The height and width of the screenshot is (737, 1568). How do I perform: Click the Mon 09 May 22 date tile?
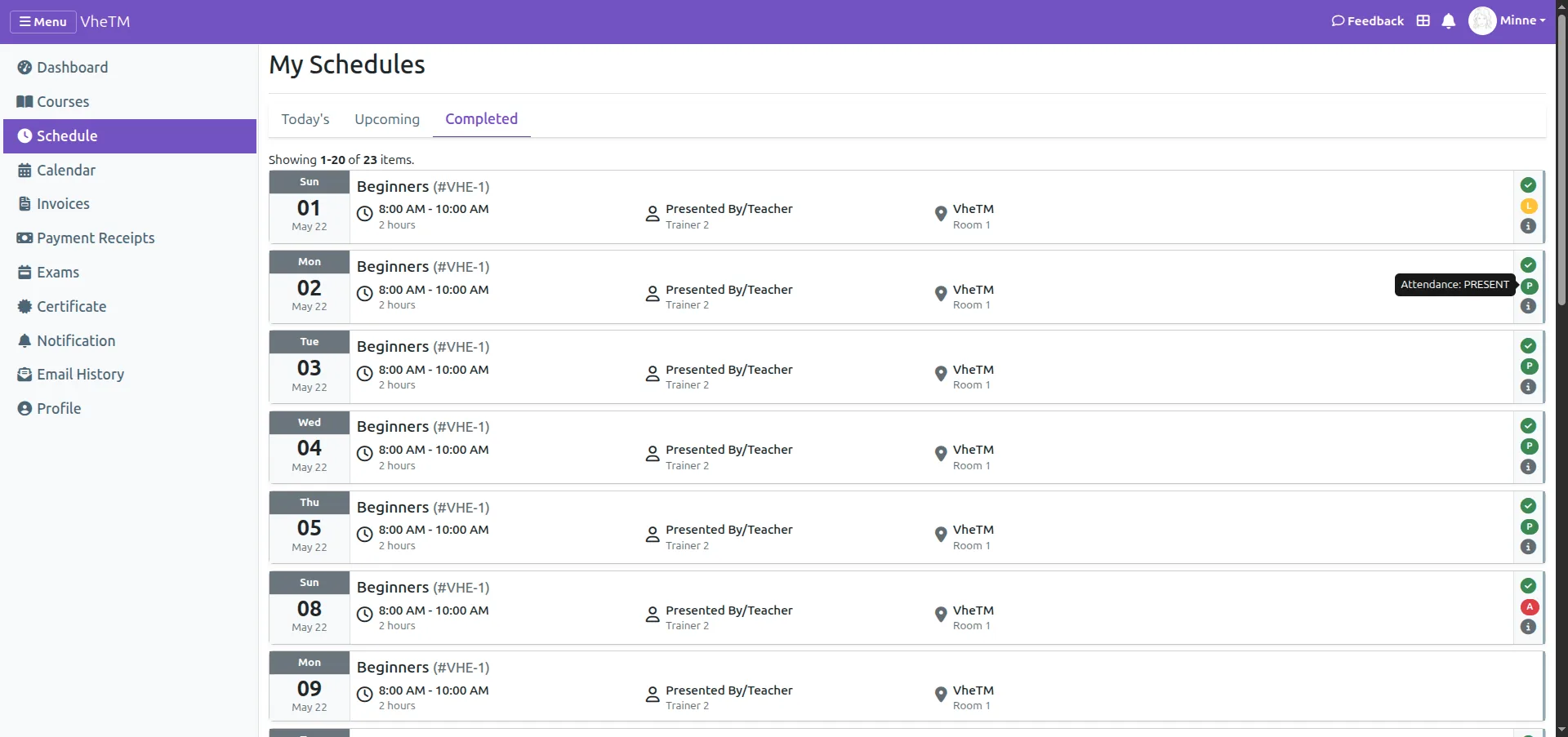(x=310, y=686)
